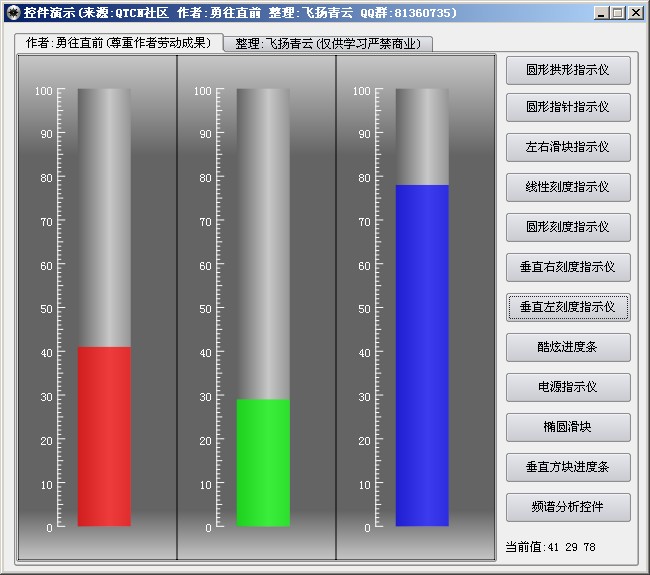Click the 垂直左刻度指示仪 button

coord(568,307)
